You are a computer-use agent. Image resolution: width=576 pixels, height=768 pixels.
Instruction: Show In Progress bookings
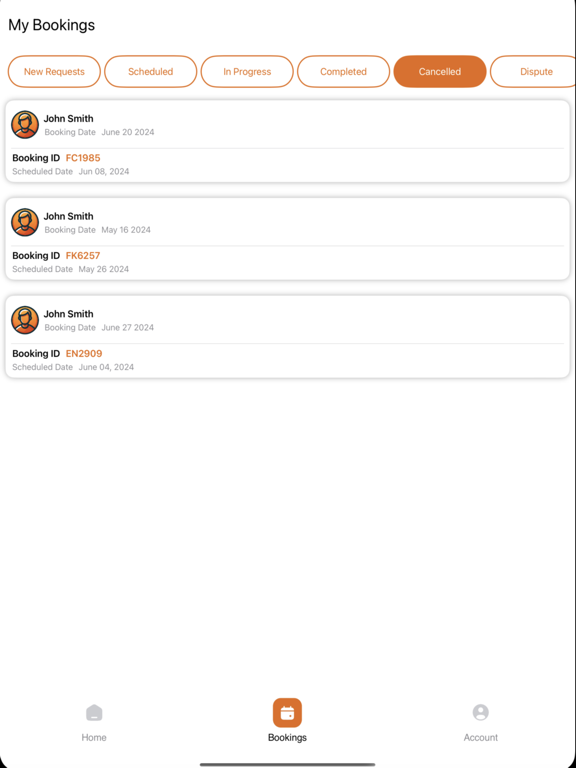tap(247, 72)
